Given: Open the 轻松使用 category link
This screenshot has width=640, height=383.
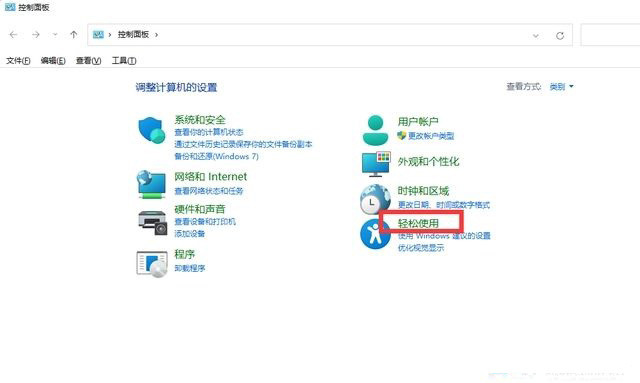Looking at the screenshot, I should click(x=418, y=223).
